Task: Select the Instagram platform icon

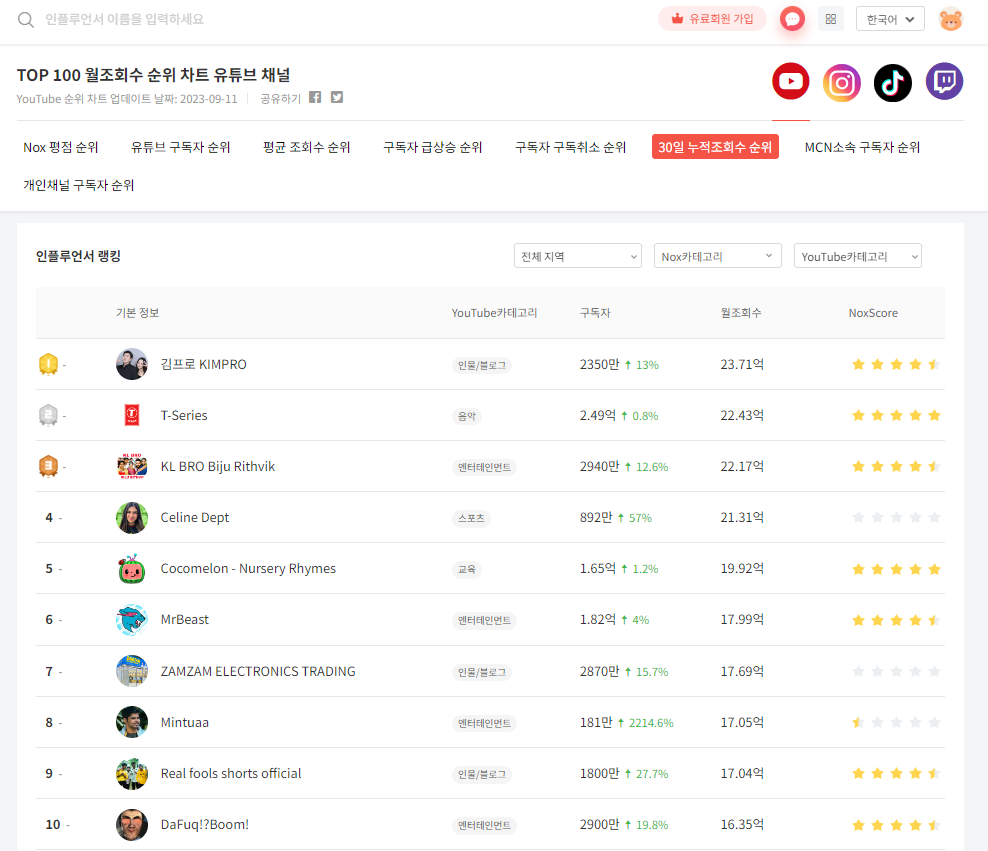Action: [x=842, y=83]
